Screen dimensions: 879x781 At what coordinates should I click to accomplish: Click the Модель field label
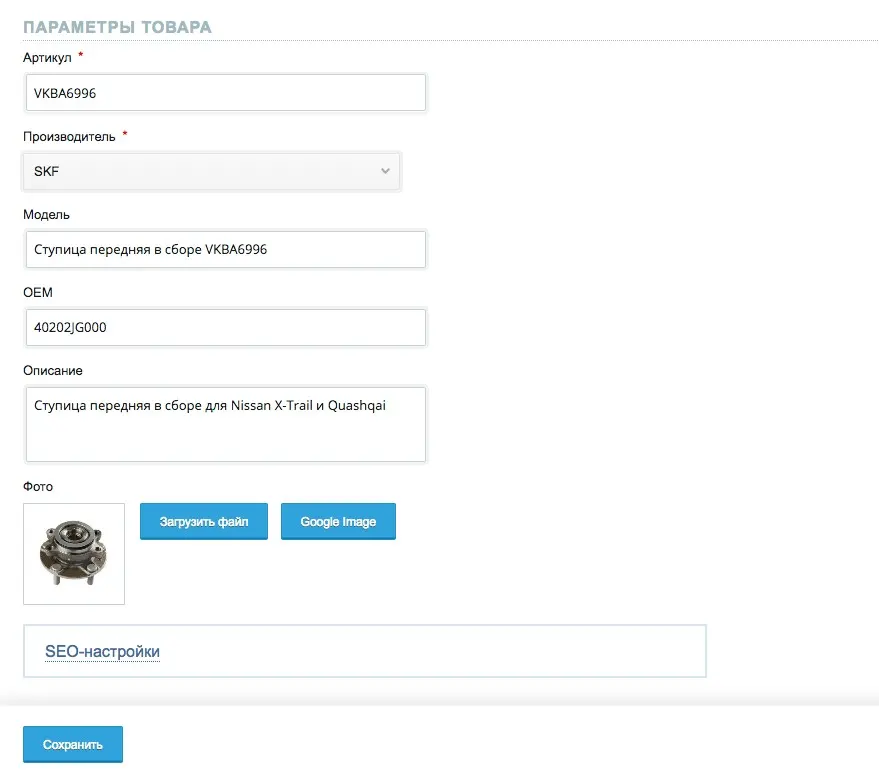47,214
